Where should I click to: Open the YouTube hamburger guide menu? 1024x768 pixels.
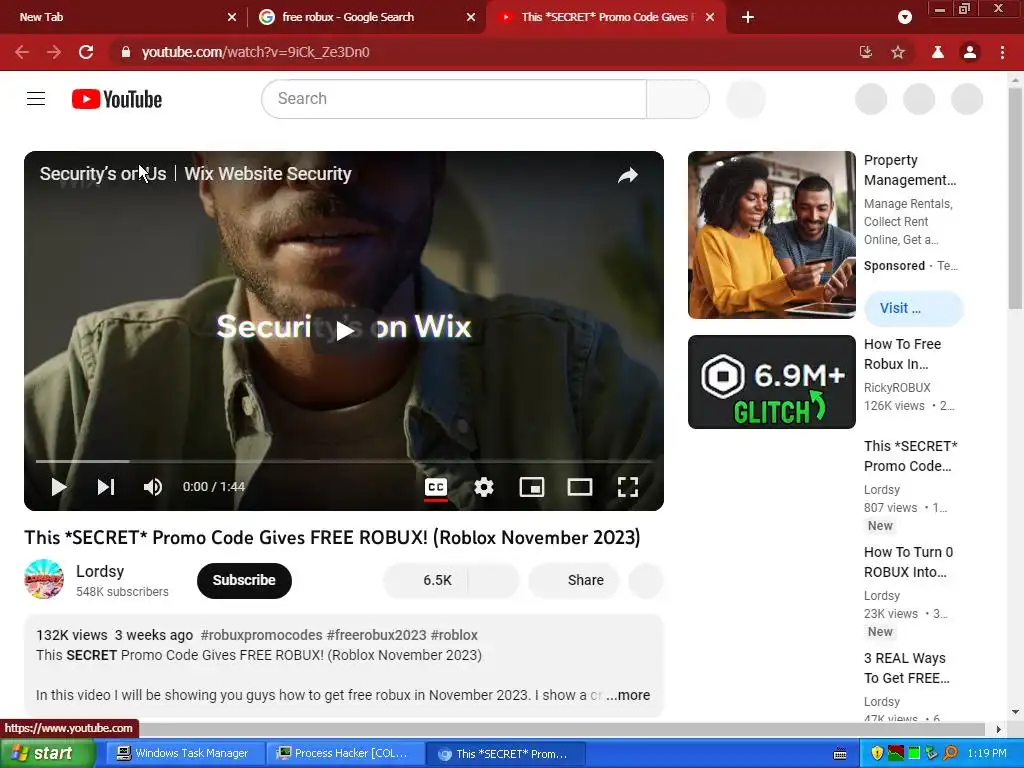36,99
